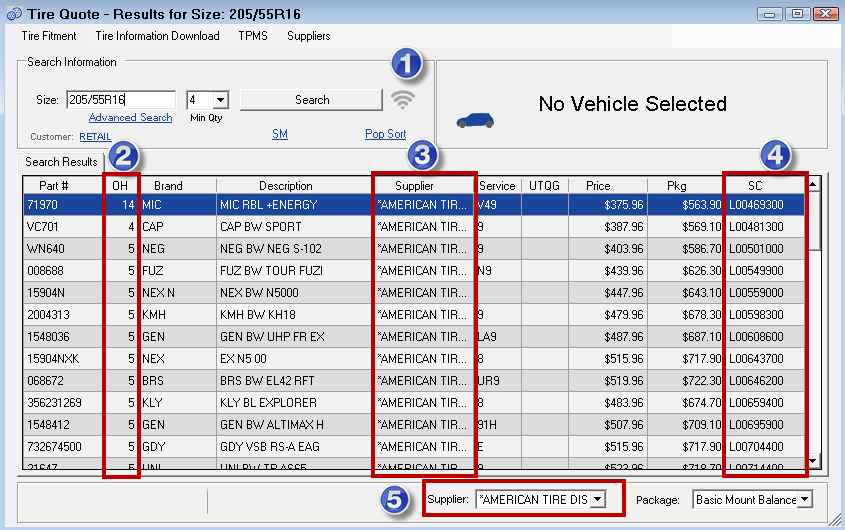Select the Search Results tab
Image resolution: width=845 pixels, height=530 pixels.
coord(61,162)
